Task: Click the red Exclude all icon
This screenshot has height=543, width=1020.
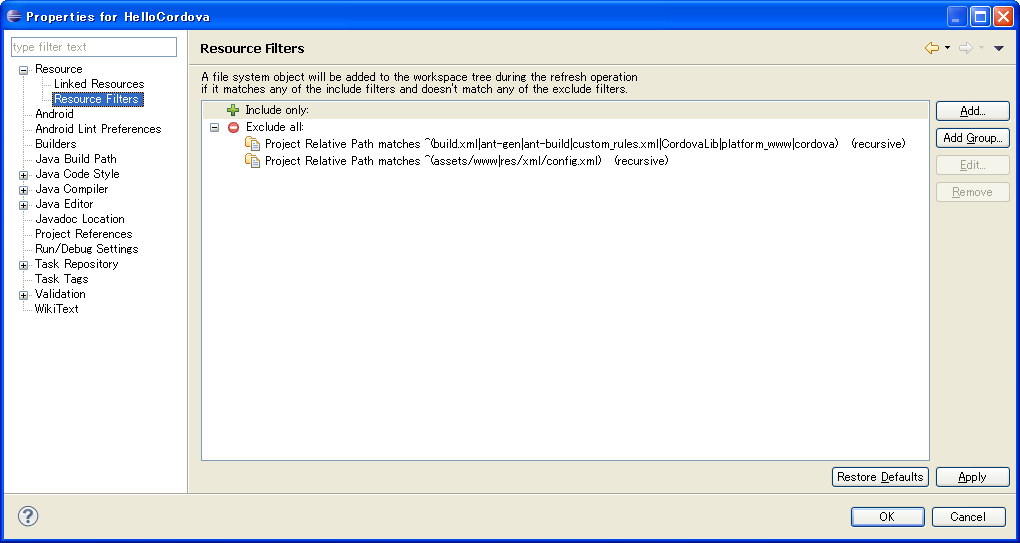Action: (233, 127)
